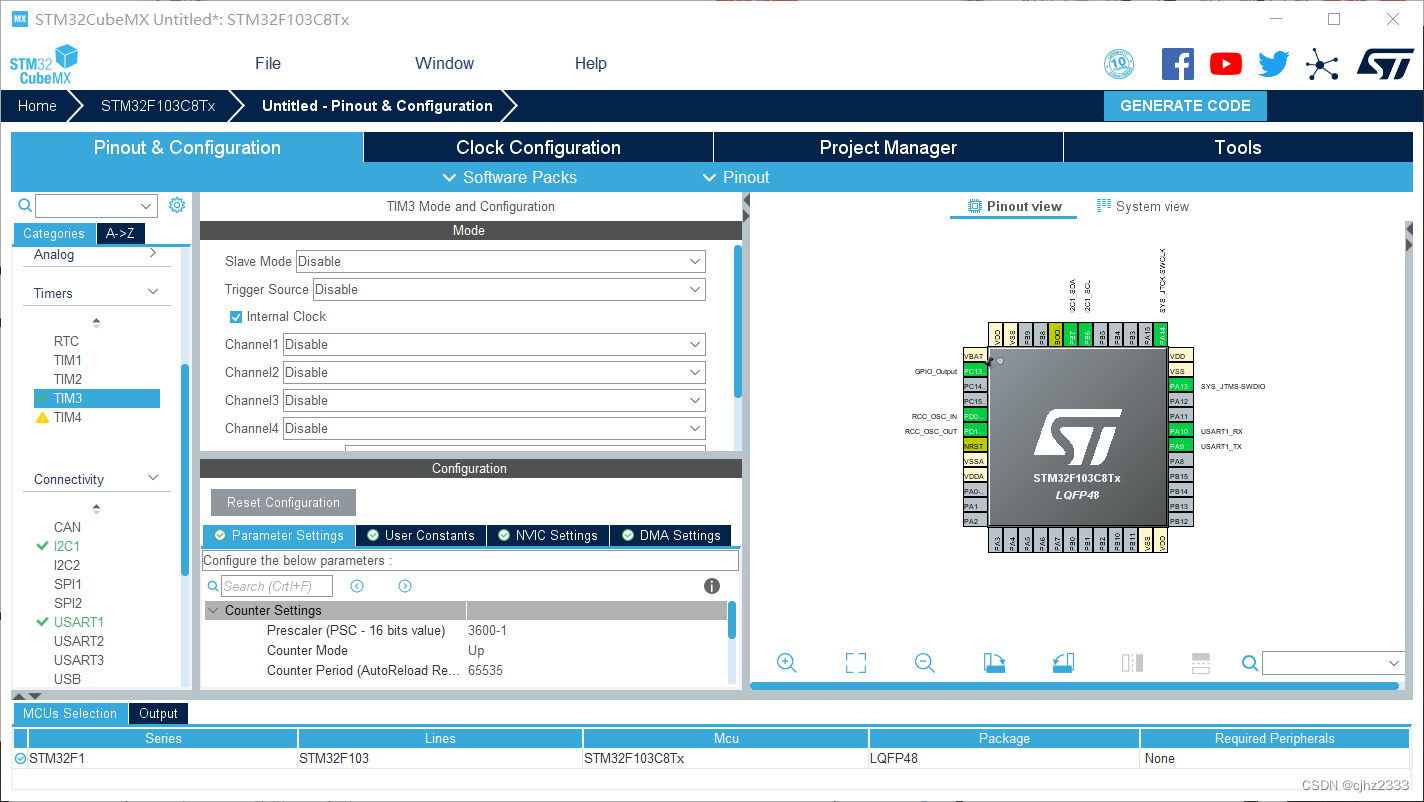Click the parameter search magnifier icon
Image resolution: width=1424 pixels, height=802 pixels.
[x=213, y=586]
